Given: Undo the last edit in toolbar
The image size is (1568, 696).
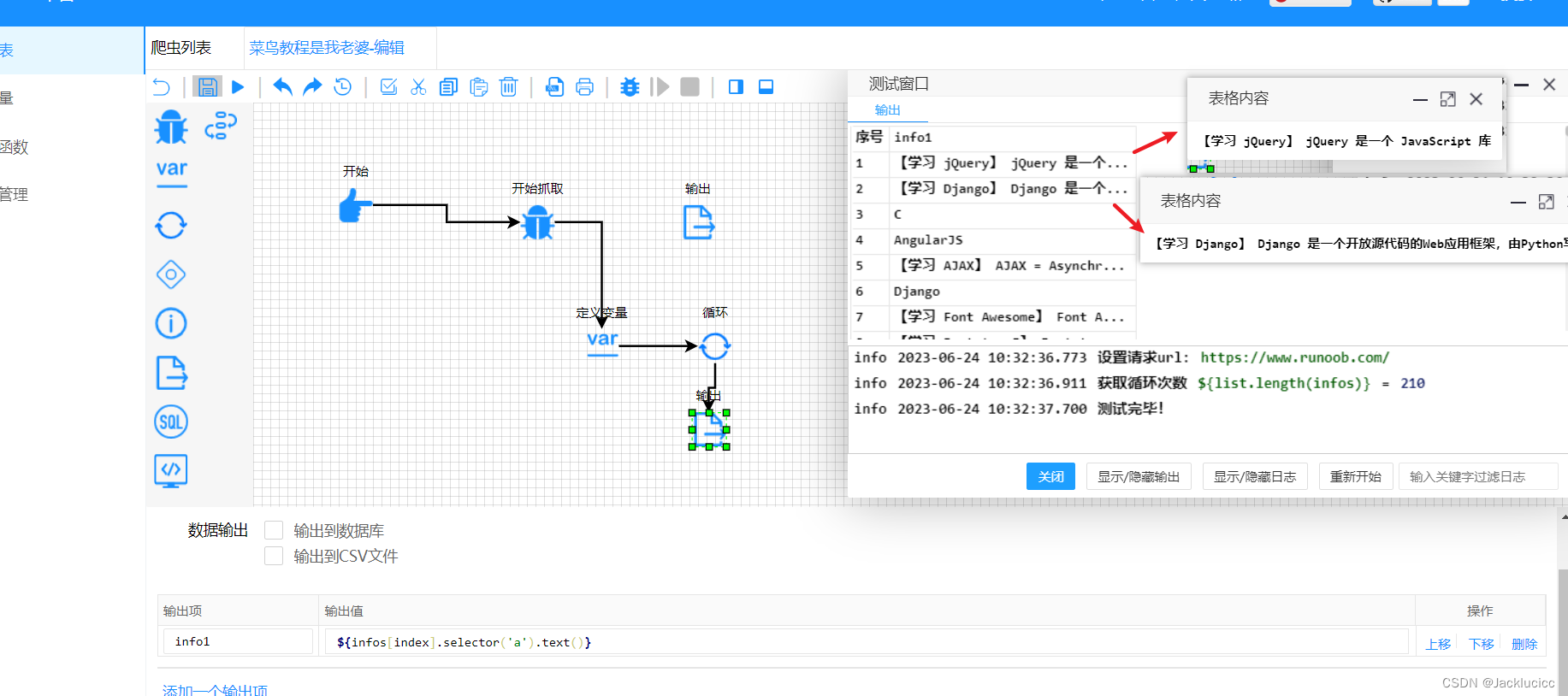Looking at the screenshot, I should 282,86.
